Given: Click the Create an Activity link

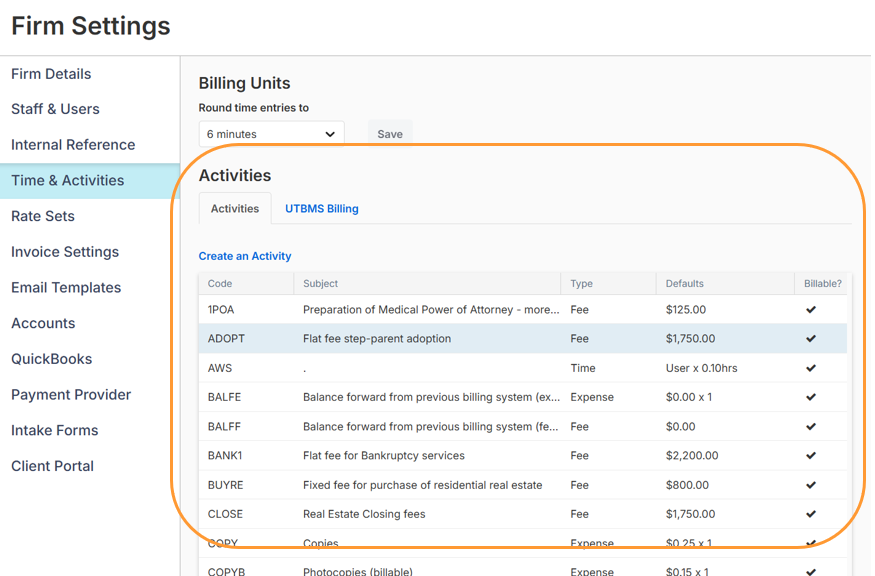Looking at the screenshot, I should pyautogui.click(x=245, y=256).
